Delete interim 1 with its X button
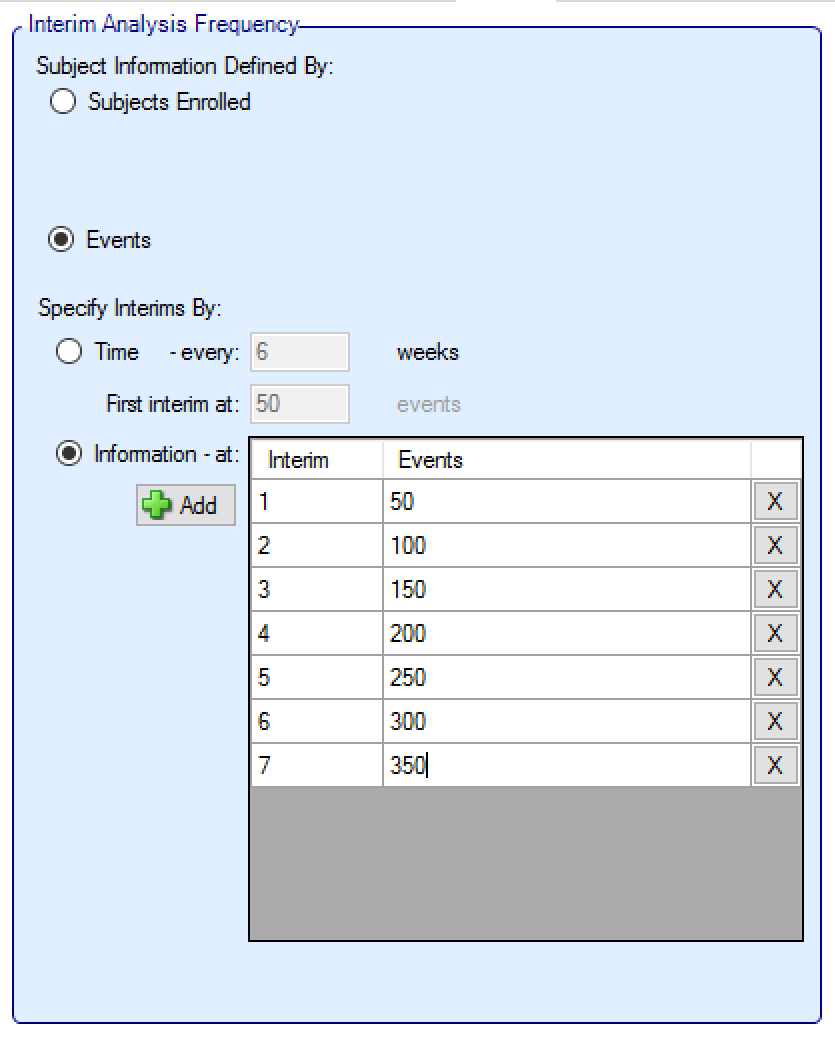835x1041 pixels. pyautogui.click(x=775, y=502)
